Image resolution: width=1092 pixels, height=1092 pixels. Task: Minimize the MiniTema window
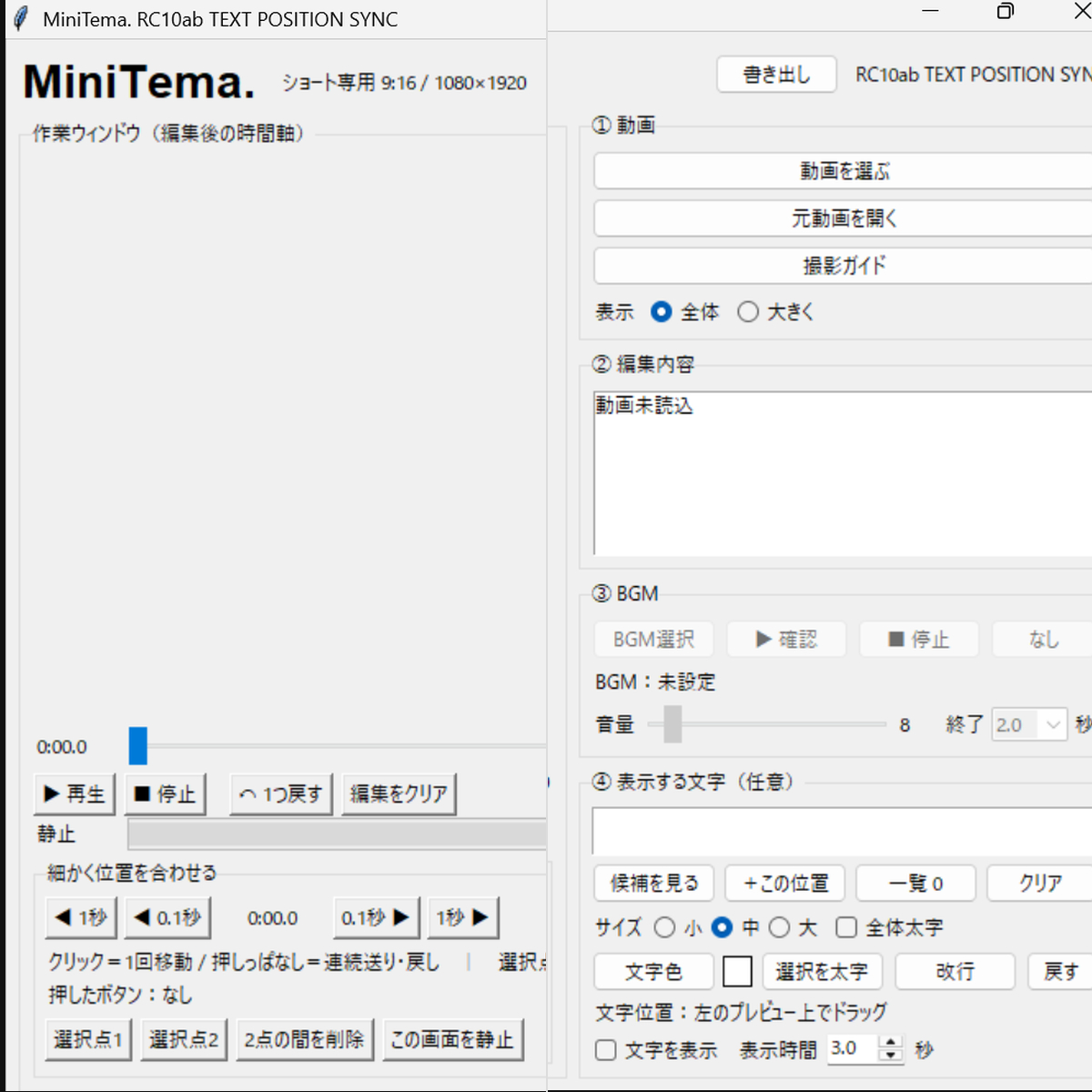(x=930, y=11)
